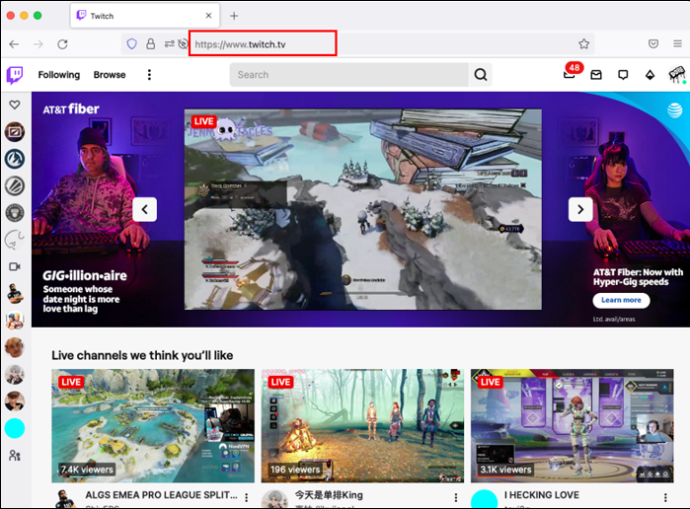Click the browser forward arrow
This screenshot has height=509, width=690.
(x=38, y=44)
